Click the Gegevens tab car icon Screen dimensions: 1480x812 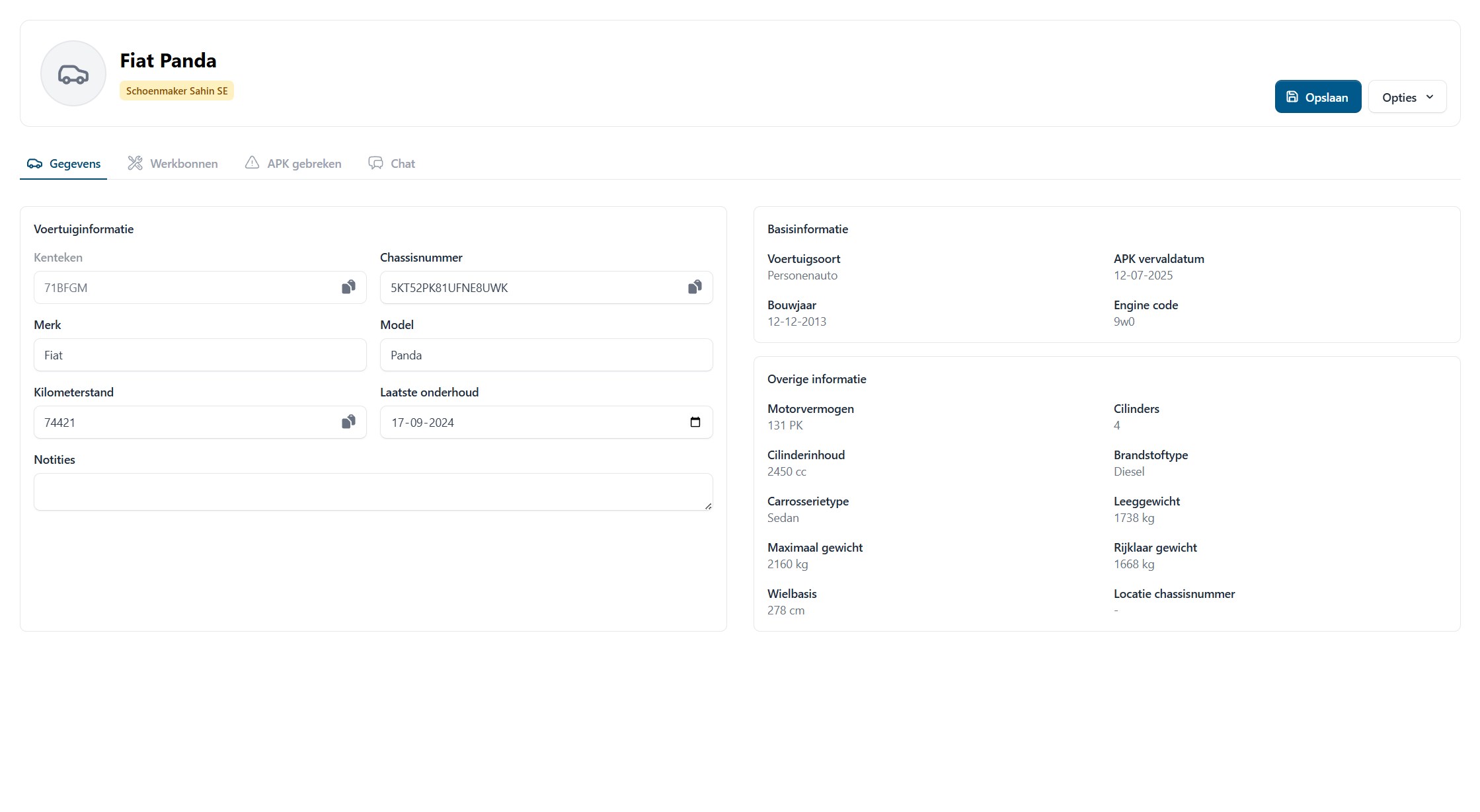click(x=34, y=163)
